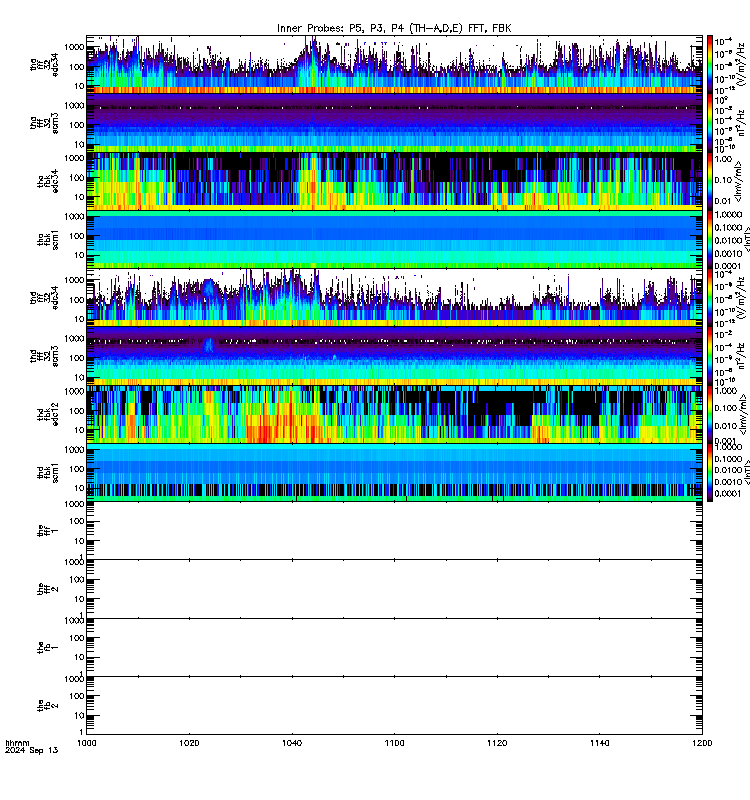Click the 'thd fff 32 edc34' panel label
This screenshot has height=800, width=750.
pyautogui.click(x=44, y=298)
